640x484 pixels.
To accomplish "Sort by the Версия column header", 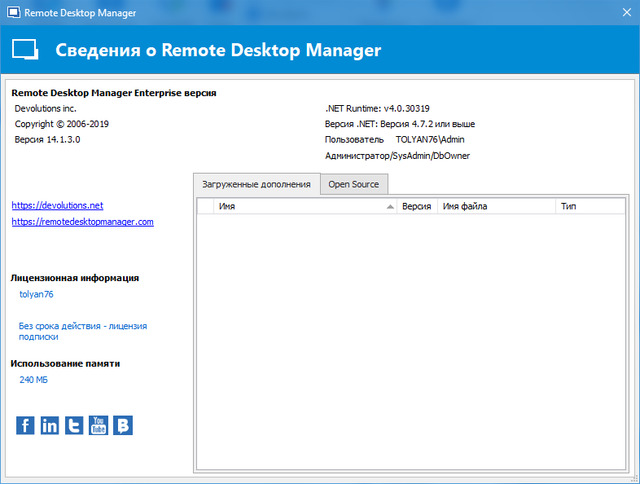I will coord(416,206).
